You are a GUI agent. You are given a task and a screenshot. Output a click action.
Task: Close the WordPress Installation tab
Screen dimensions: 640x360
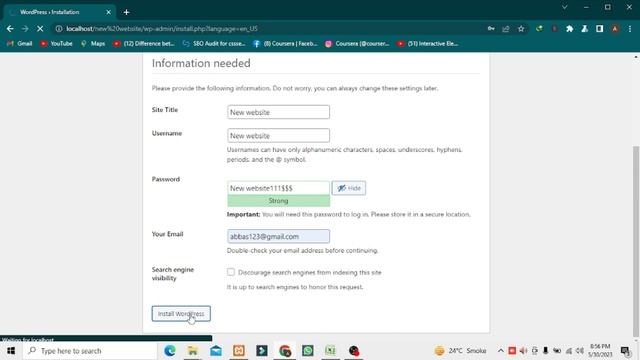(x=109, y=12)
